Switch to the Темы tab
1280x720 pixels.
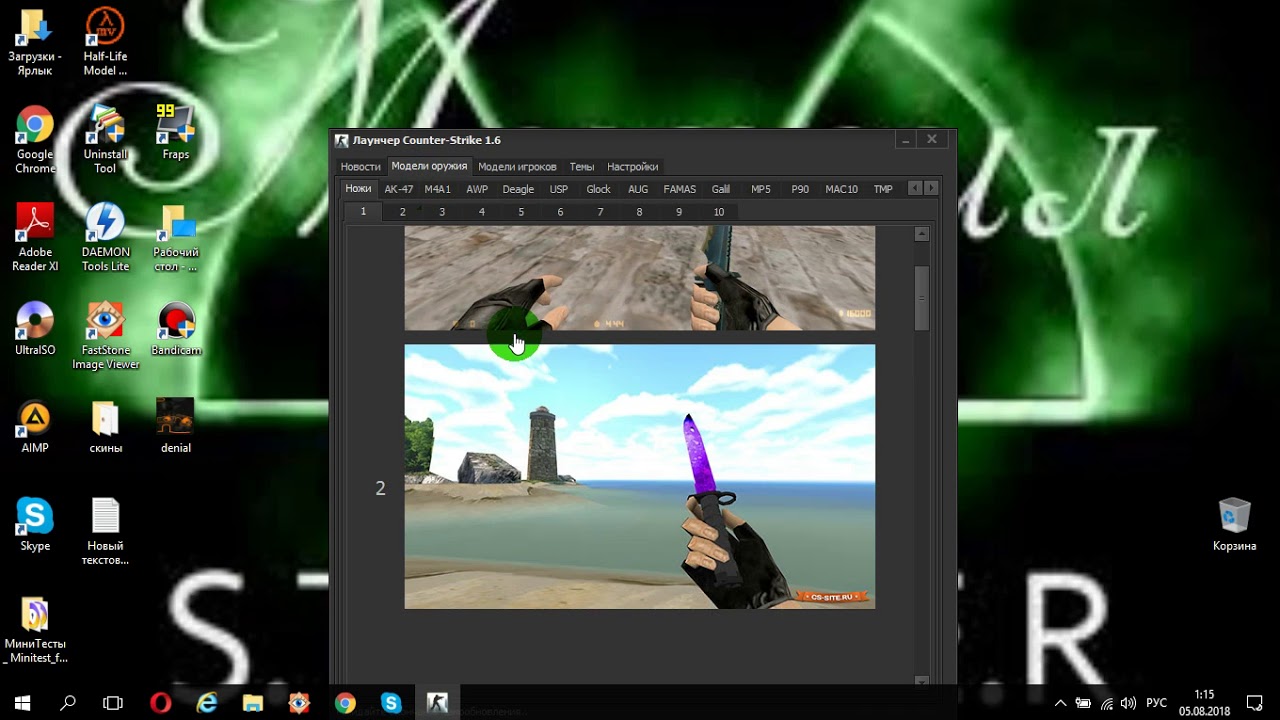tap(581, 167)
